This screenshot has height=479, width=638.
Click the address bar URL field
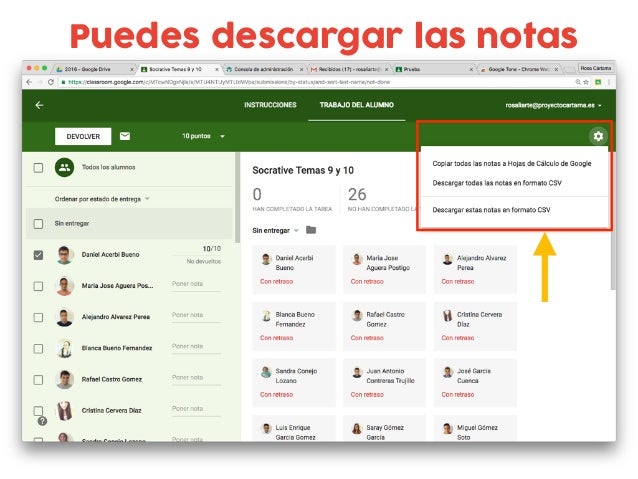(315, 82)
